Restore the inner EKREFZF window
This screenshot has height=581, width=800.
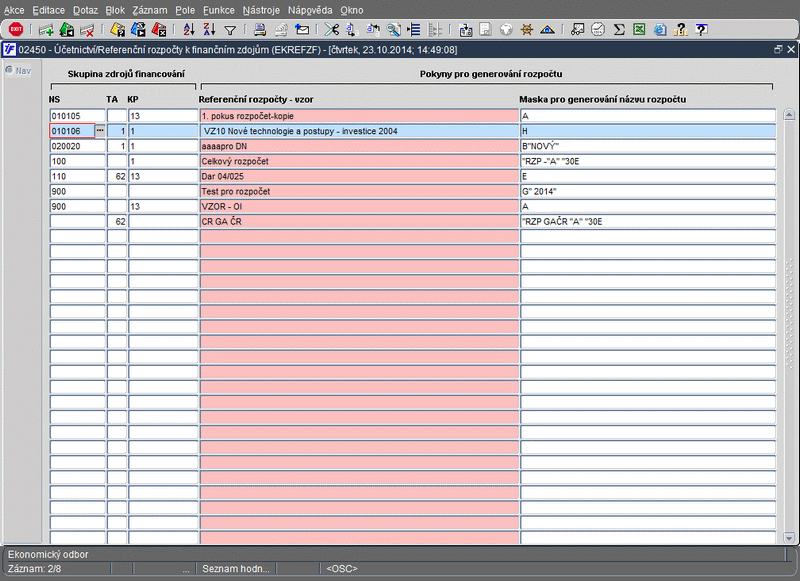click(778, 49)
